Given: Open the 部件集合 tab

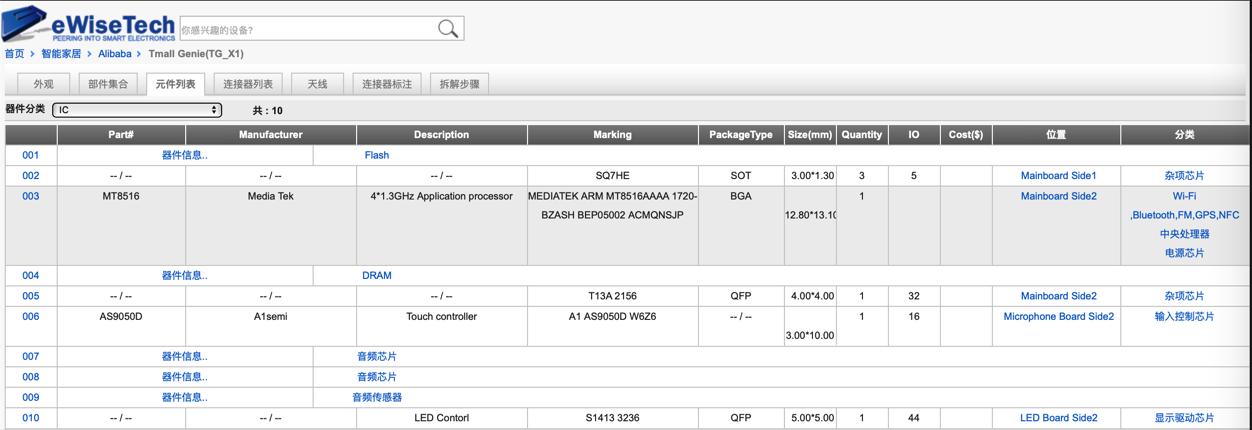Looking at the screenshot, I should pos(108,85).
